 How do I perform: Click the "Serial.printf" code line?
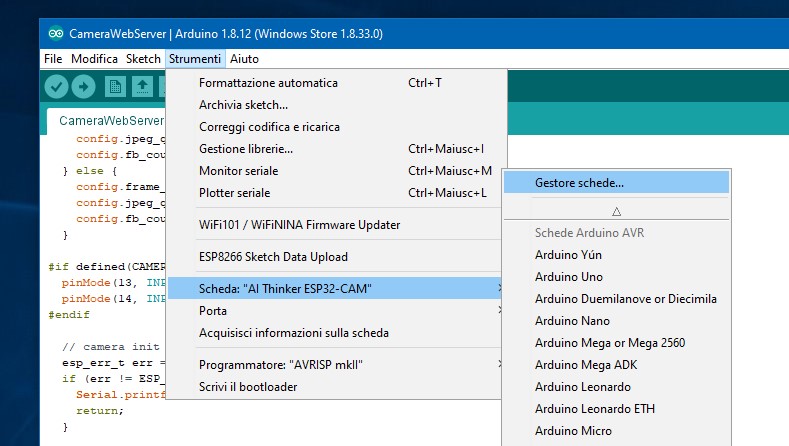click(x=120, y=395)
